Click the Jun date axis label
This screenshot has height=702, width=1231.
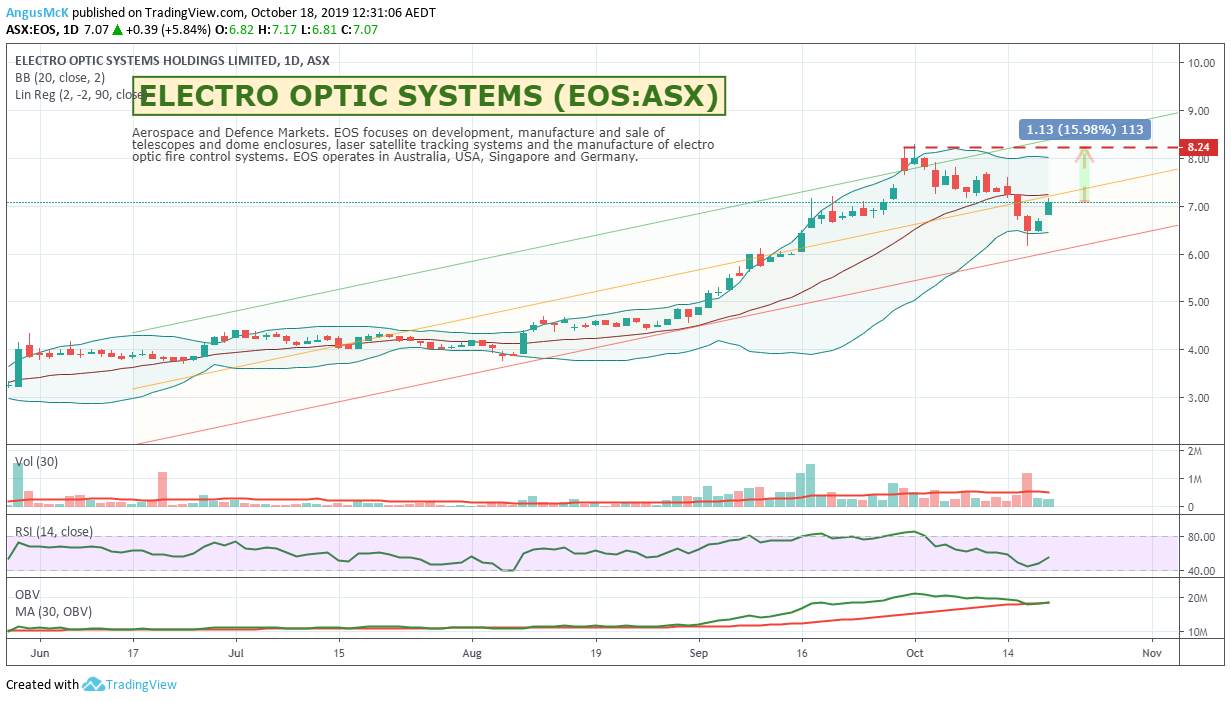[x=40, y=651]
